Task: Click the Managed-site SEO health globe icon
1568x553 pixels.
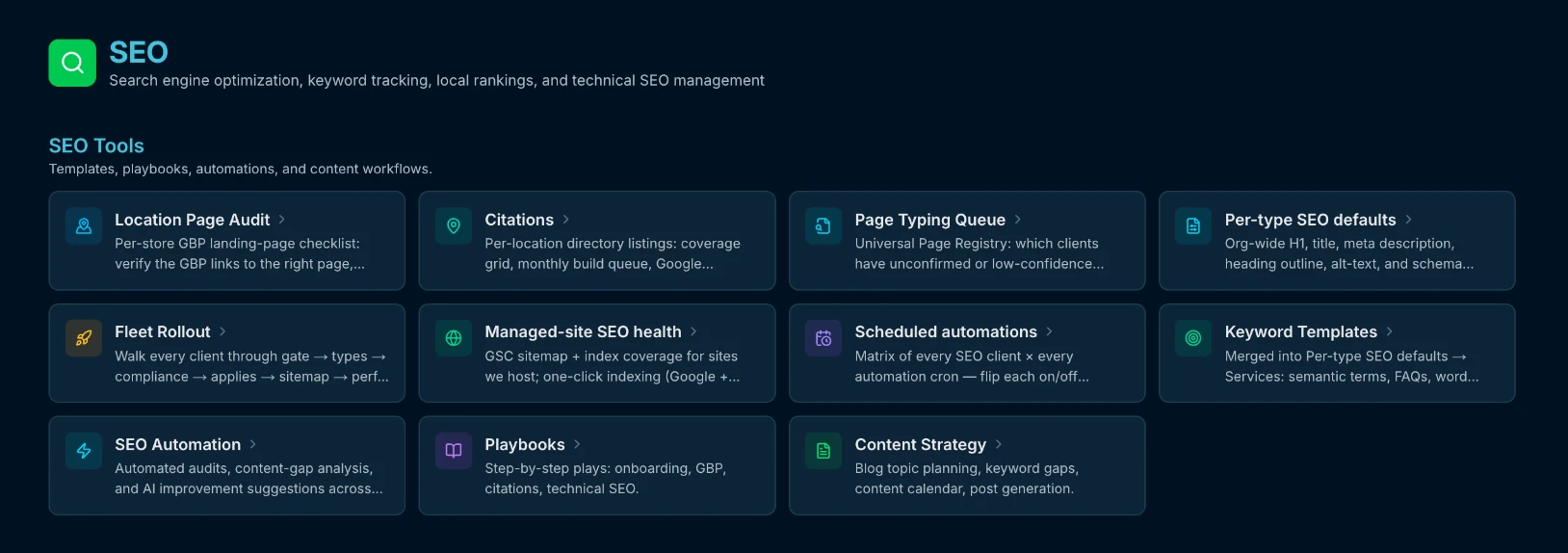Action: pyautogui.click(x=454, y=338)
